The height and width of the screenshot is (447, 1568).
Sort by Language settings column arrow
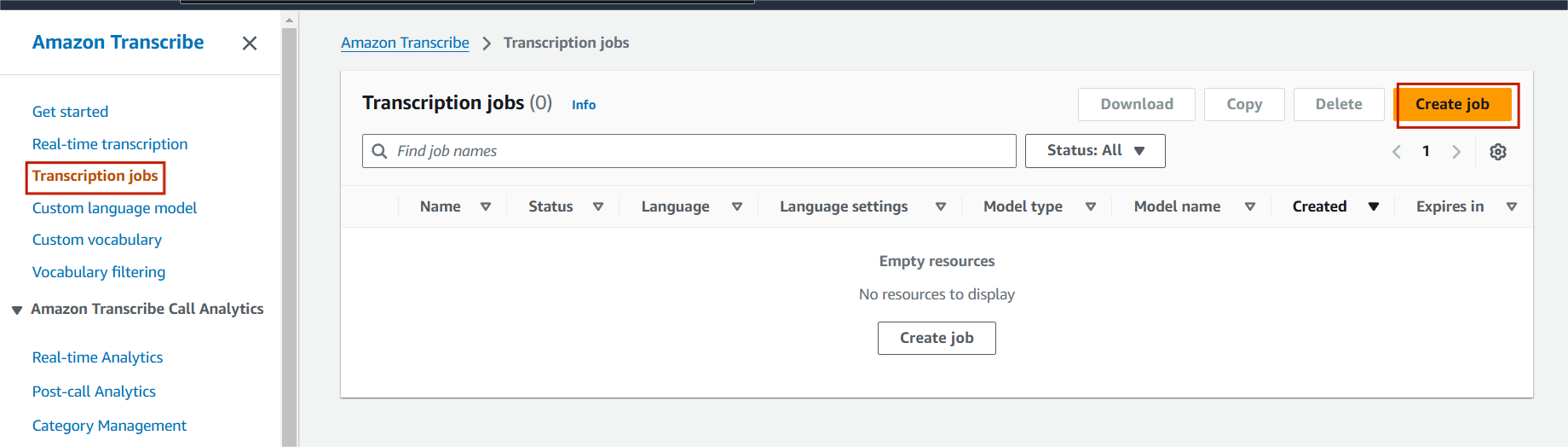coord(941,206)
